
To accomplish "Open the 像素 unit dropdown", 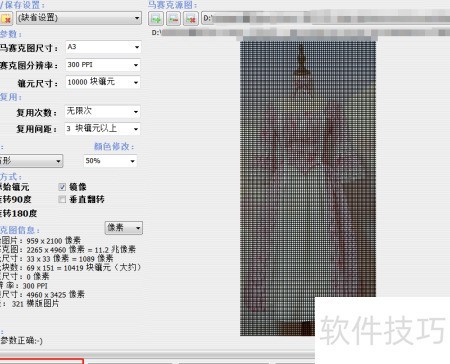I will coord(124,228).
